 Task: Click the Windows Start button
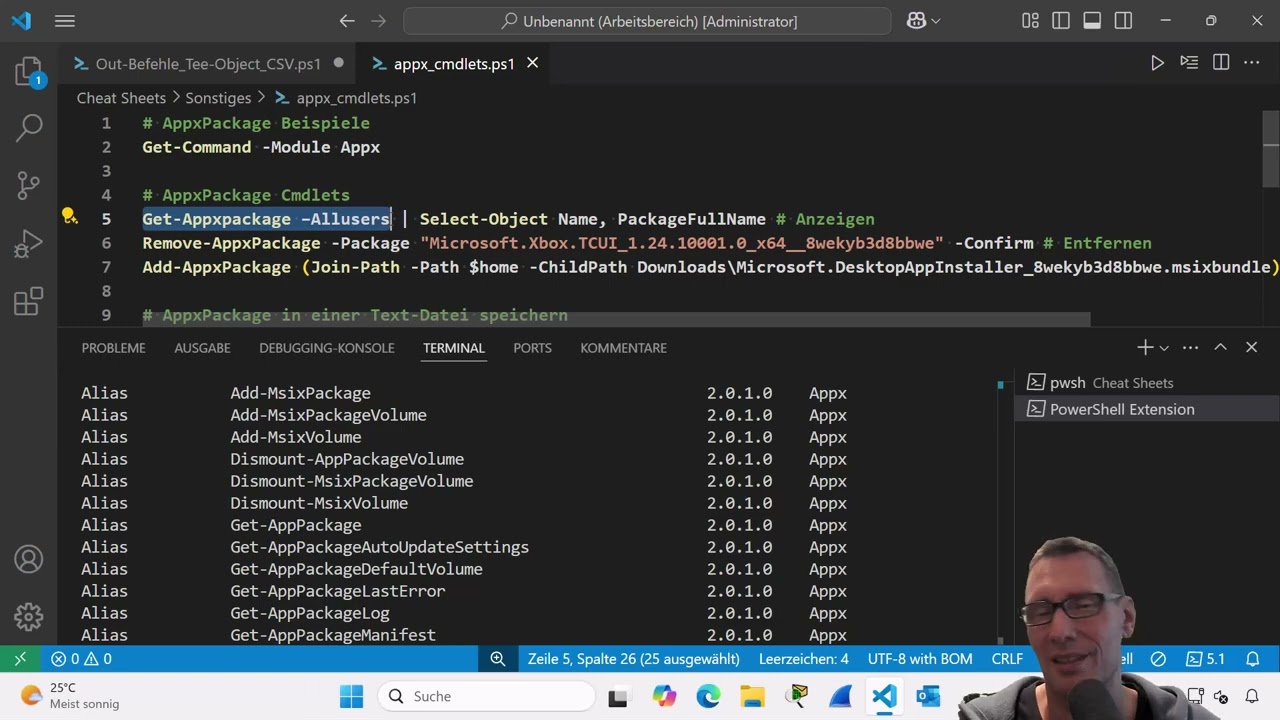[x=351, y=696]
